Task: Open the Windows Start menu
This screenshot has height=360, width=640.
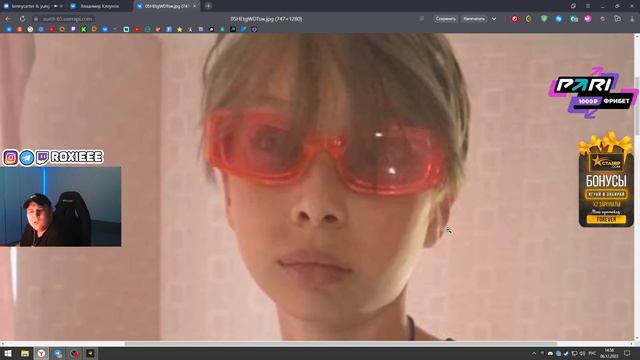Action: (x=8, y=353)
